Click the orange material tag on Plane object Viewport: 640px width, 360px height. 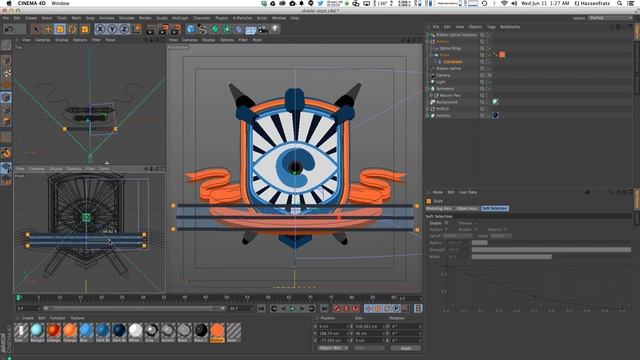coord(502,55)
